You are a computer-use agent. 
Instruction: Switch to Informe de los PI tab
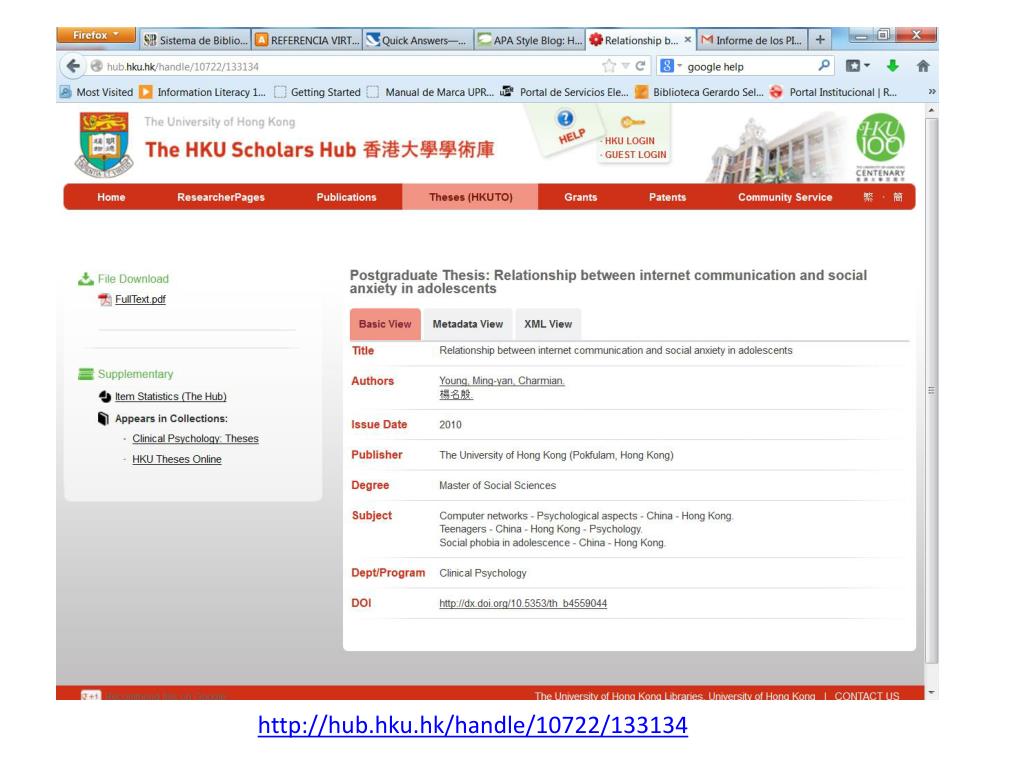click(x=752, y=40)
